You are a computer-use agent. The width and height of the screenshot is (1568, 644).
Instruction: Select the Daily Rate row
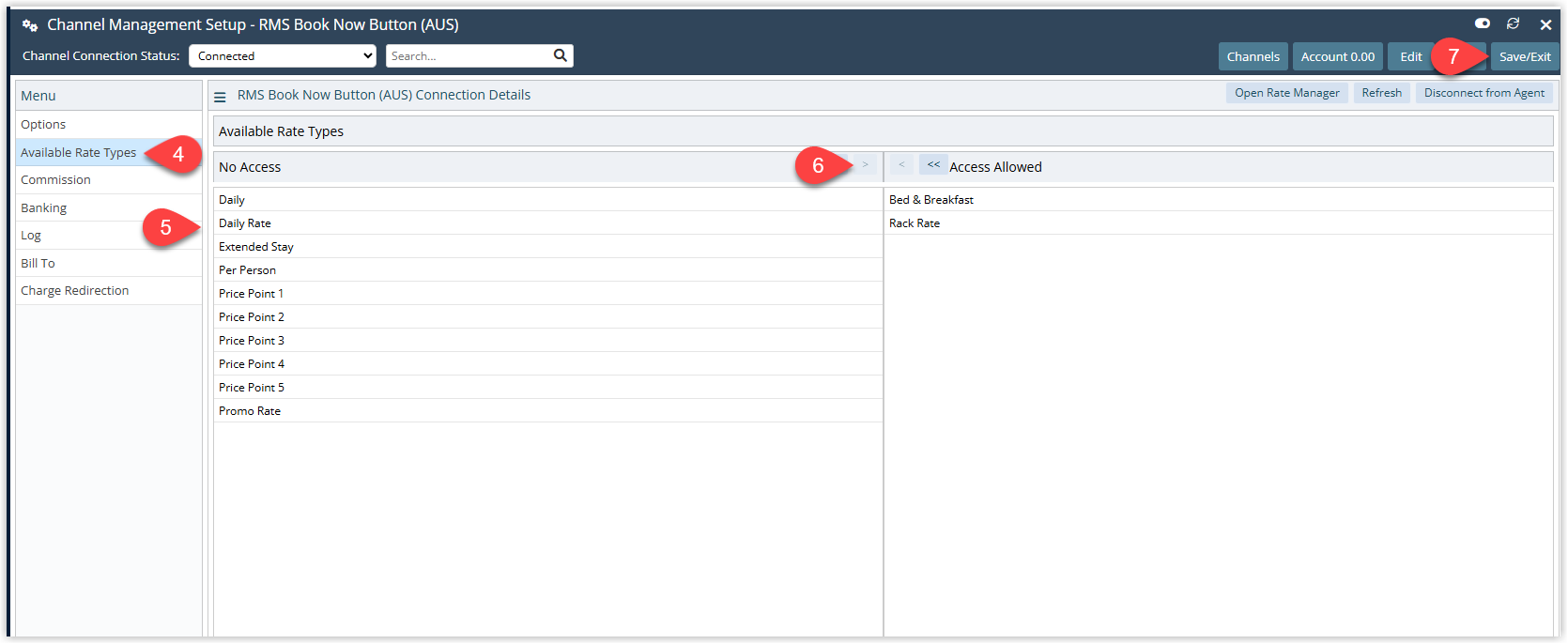click(x=548, y=222)
